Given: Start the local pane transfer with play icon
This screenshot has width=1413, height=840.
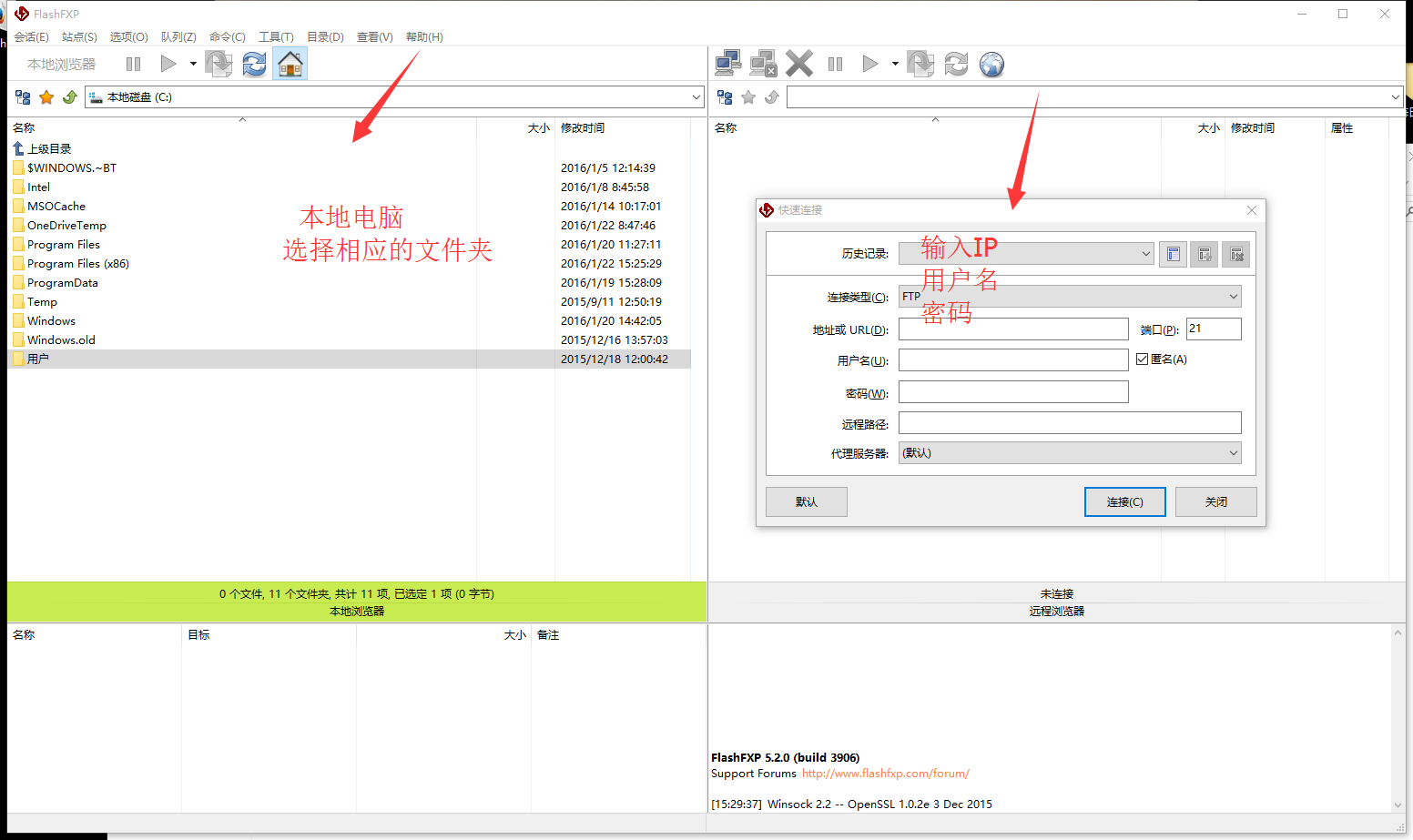Looking at the screenshot, I should click(168, 64).
